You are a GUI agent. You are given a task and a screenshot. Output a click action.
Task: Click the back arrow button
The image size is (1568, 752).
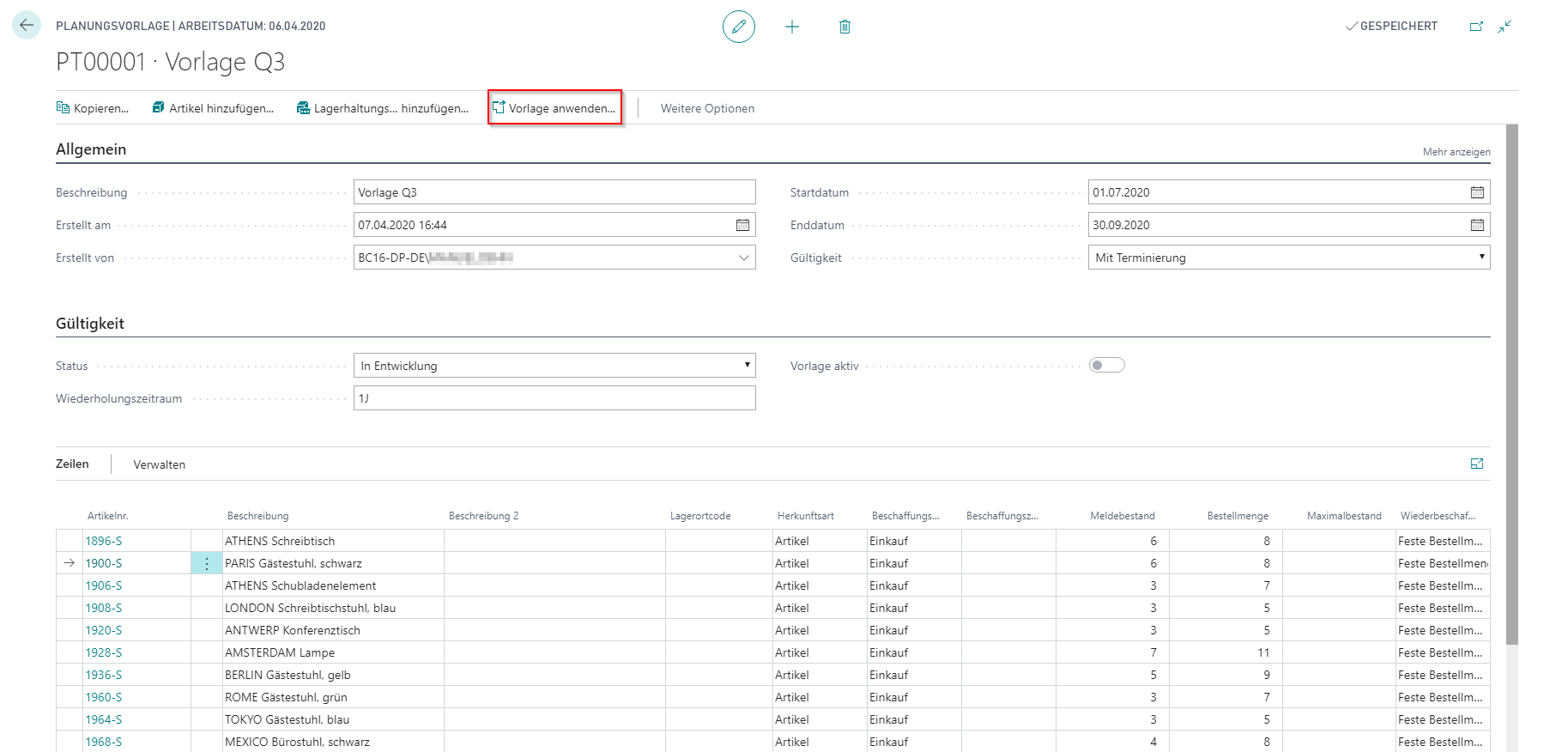click(x=27, y=25)
